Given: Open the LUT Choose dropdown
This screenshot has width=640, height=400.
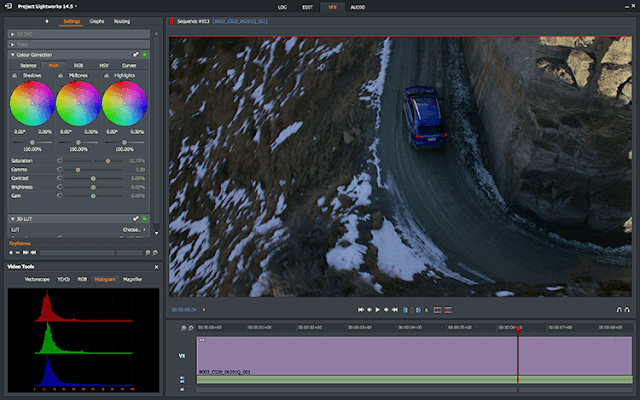Looking at the screenshot, I should coord(134,230).
